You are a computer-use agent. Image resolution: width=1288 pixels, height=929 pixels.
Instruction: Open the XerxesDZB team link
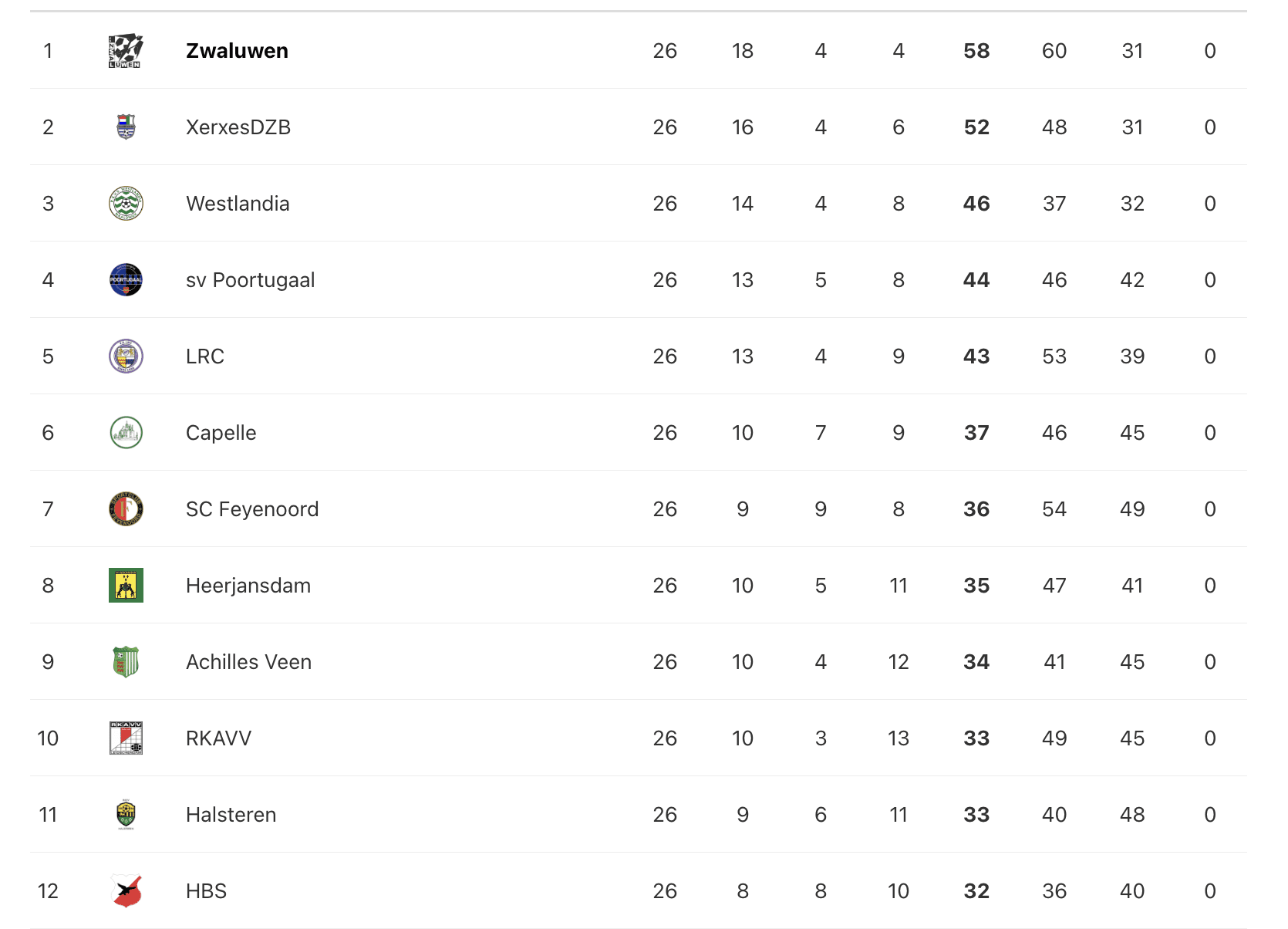(238, 127)
